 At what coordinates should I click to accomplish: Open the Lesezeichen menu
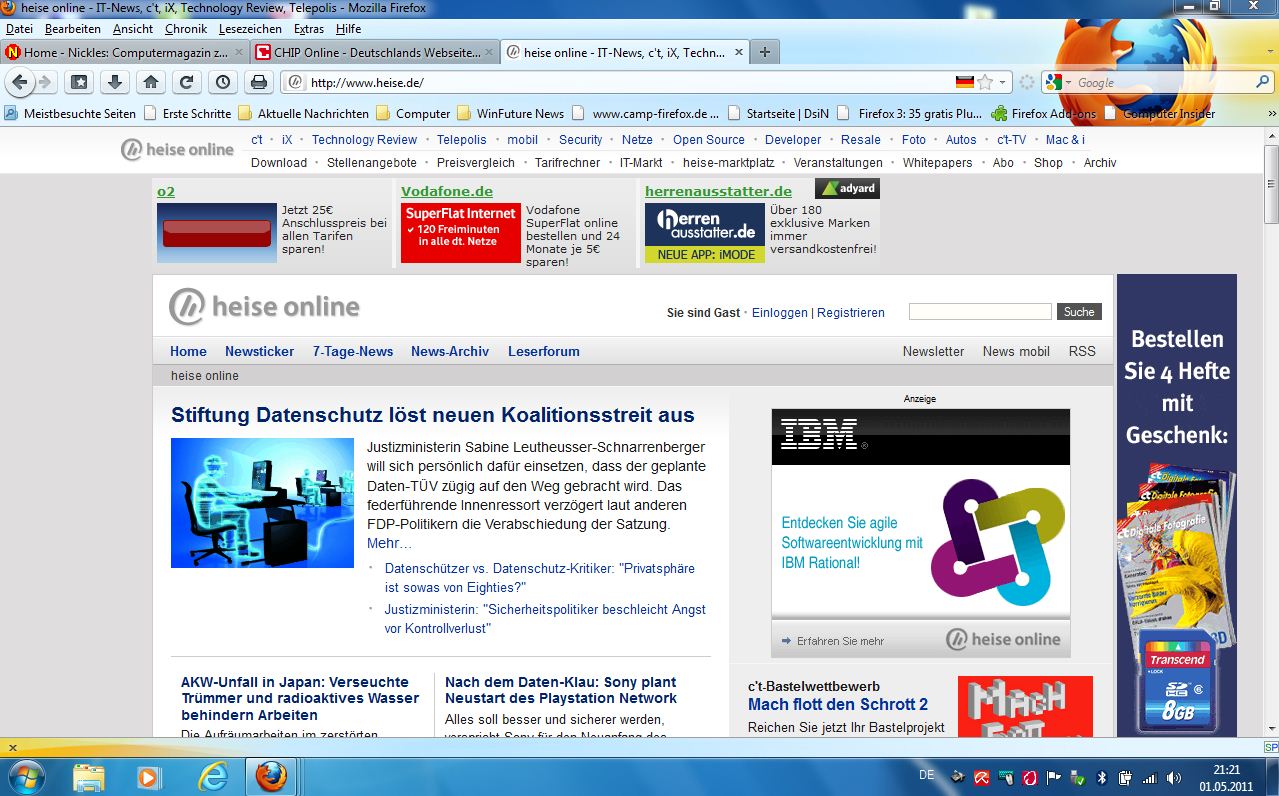tap(250, 29)
